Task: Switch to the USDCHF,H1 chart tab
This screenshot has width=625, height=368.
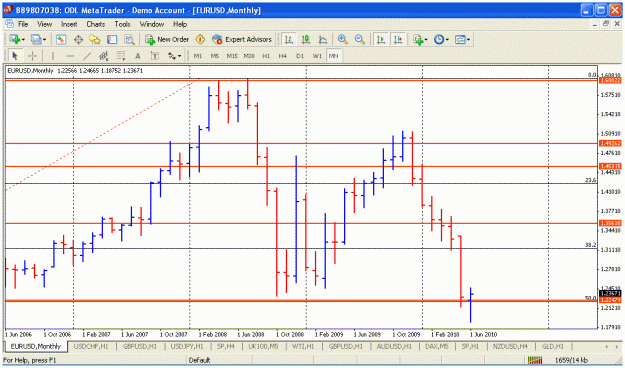Action: pyautogui.click(x=91, y=346)
